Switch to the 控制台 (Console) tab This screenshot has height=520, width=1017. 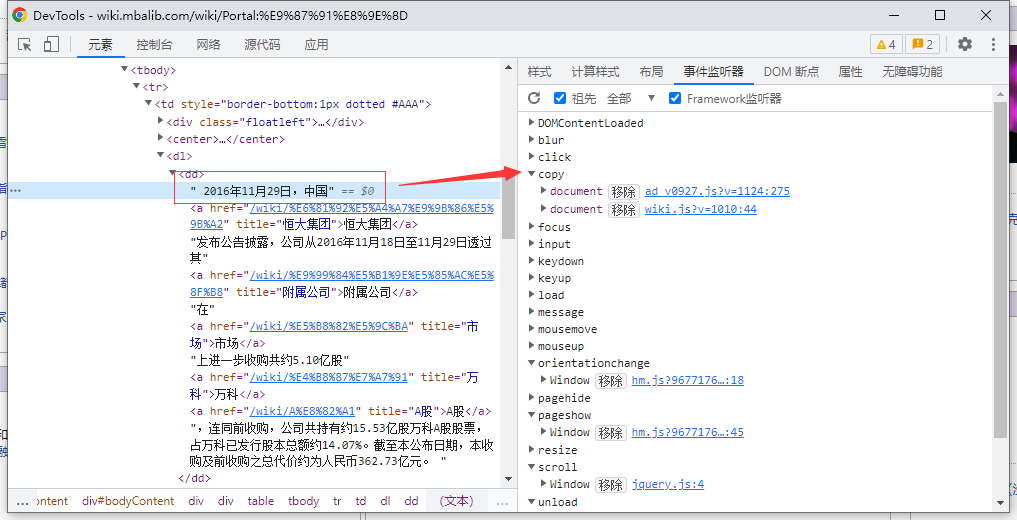tap(154, 45)
